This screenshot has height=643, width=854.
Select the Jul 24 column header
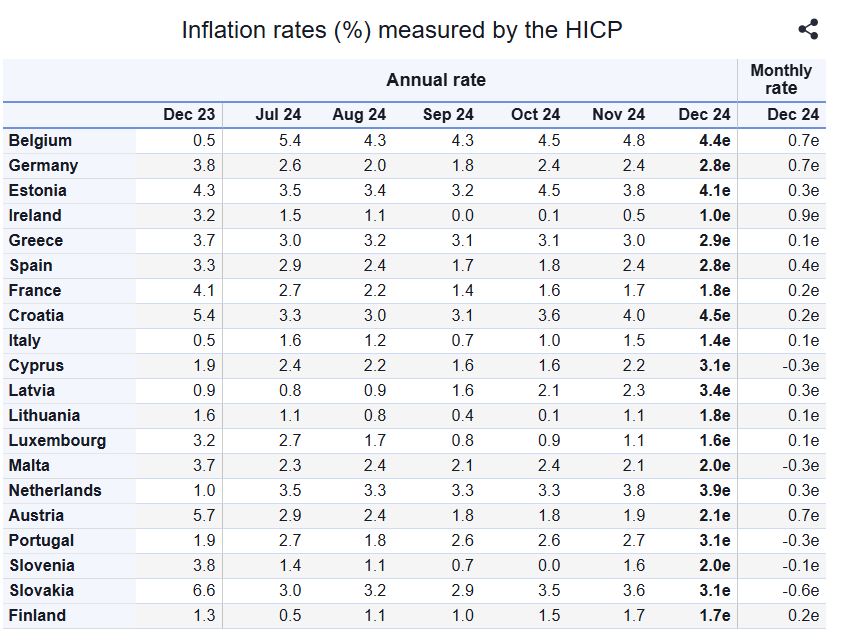(x=278, y=114)
